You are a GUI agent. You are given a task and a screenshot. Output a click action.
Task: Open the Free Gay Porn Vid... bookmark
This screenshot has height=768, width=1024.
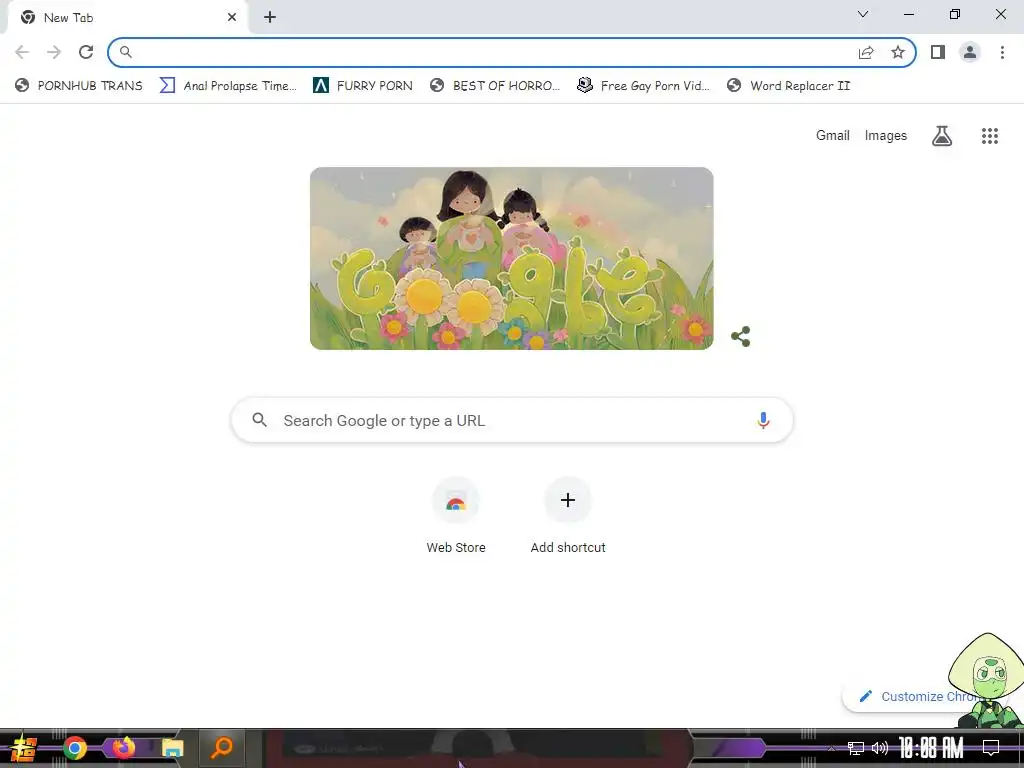(643, 86)
